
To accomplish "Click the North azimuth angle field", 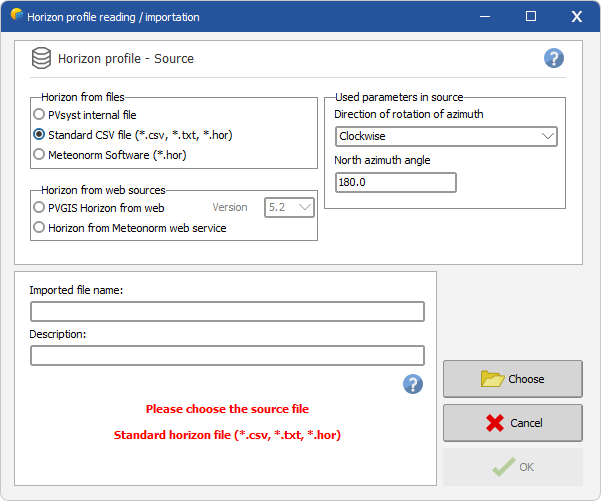I will pos(396,182).
